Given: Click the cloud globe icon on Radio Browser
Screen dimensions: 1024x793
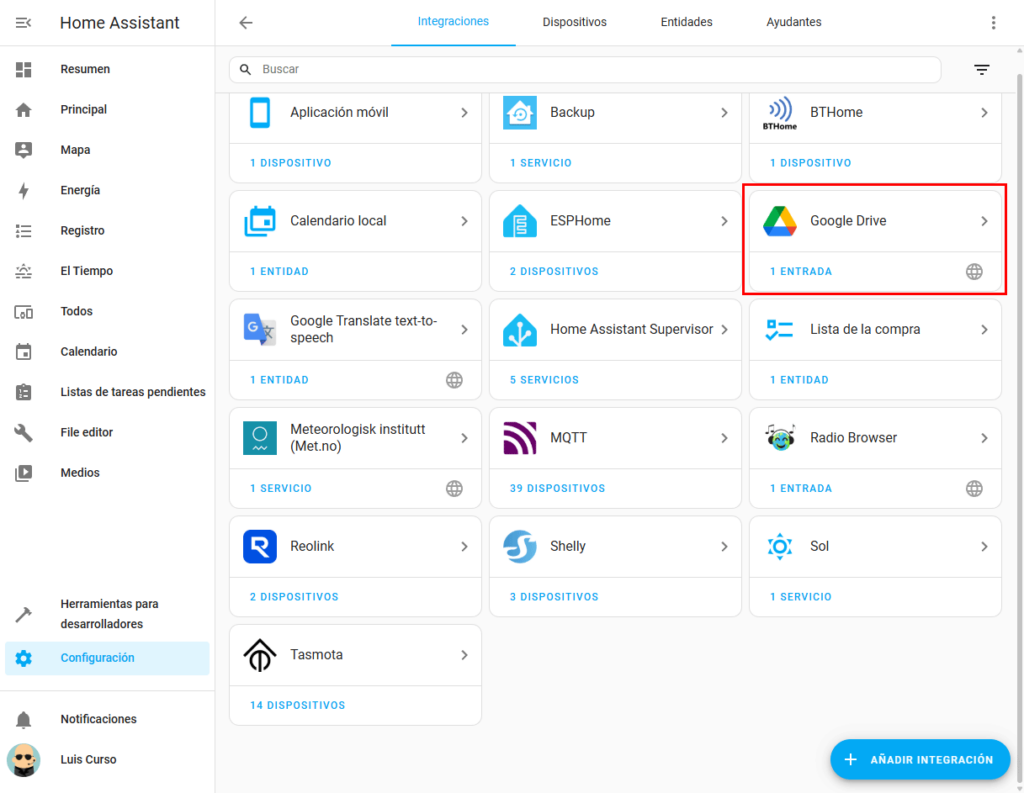Looking at the screenshot, I should pos(974,489).
